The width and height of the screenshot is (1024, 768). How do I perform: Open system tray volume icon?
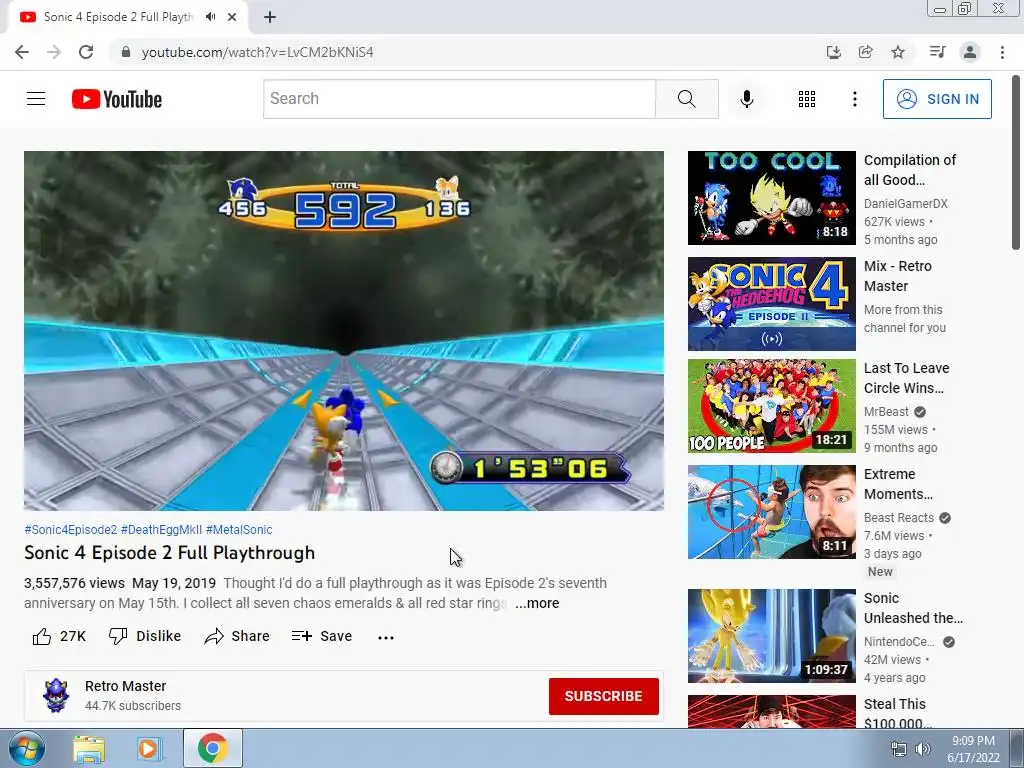pos(923,749)
